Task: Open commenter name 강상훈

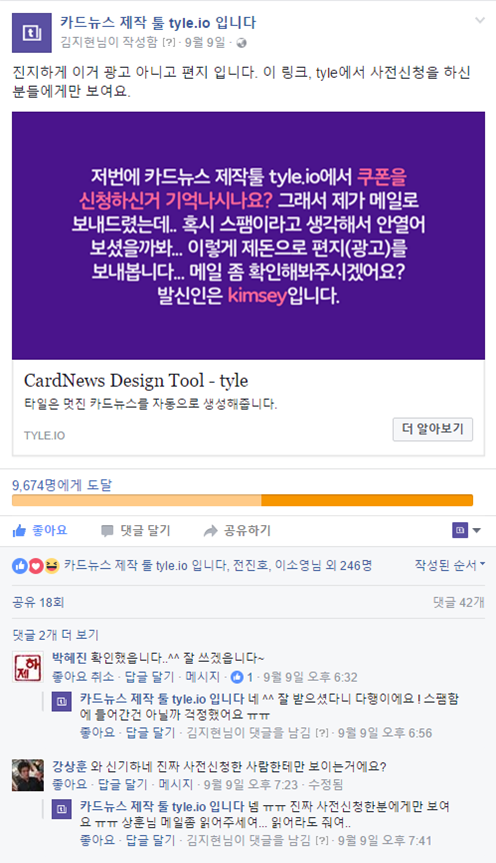Action: point(69,766)
